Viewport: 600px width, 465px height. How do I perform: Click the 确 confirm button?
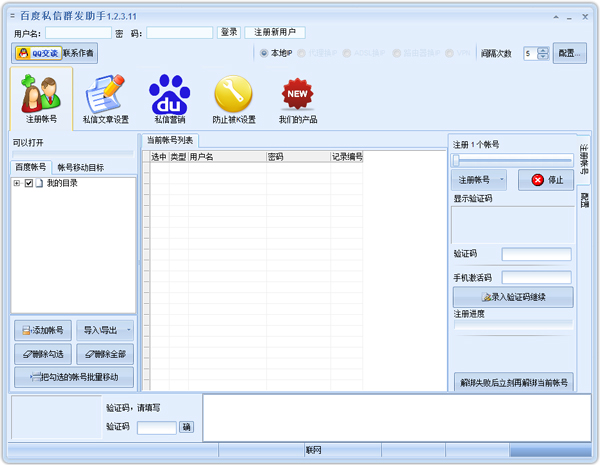pyautogui.click(x=186, y=427)
